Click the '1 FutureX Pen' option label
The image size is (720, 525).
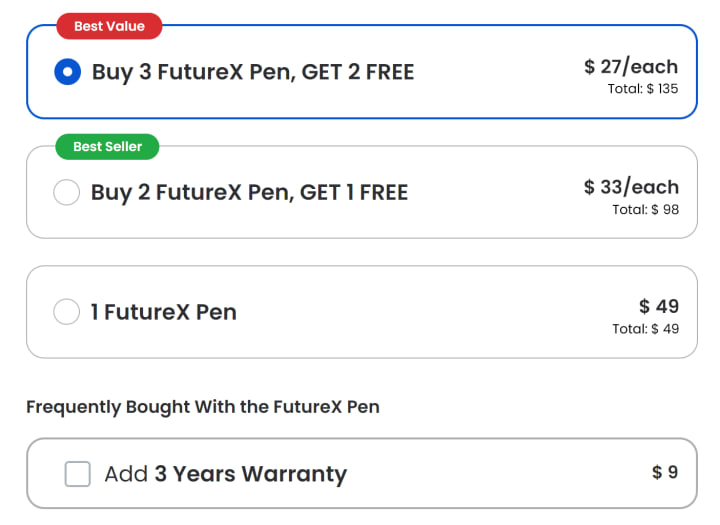tap(164, 312)
